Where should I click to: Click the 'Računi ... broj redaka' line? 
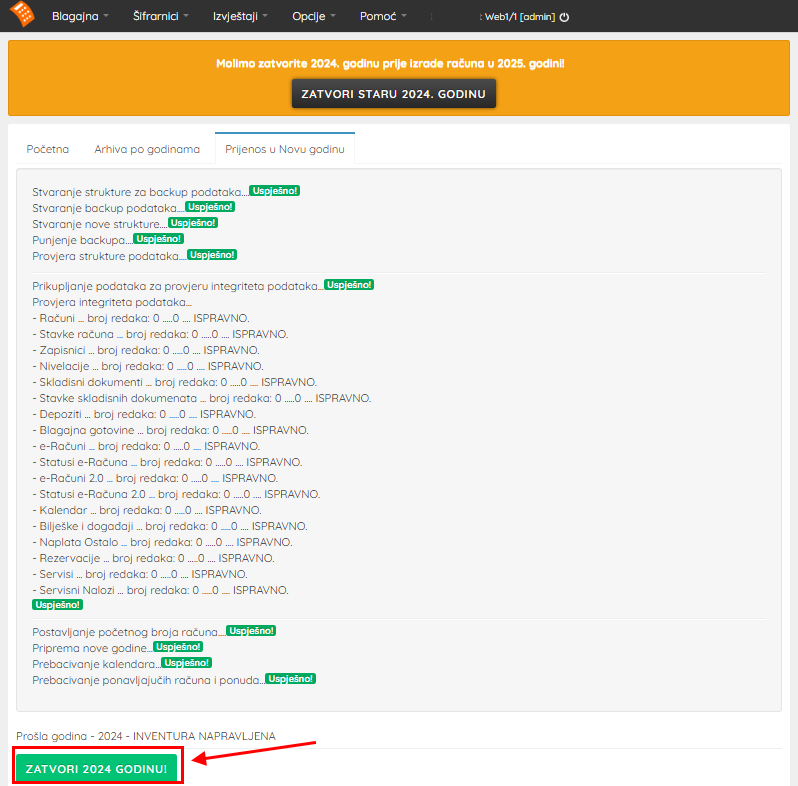140,318
